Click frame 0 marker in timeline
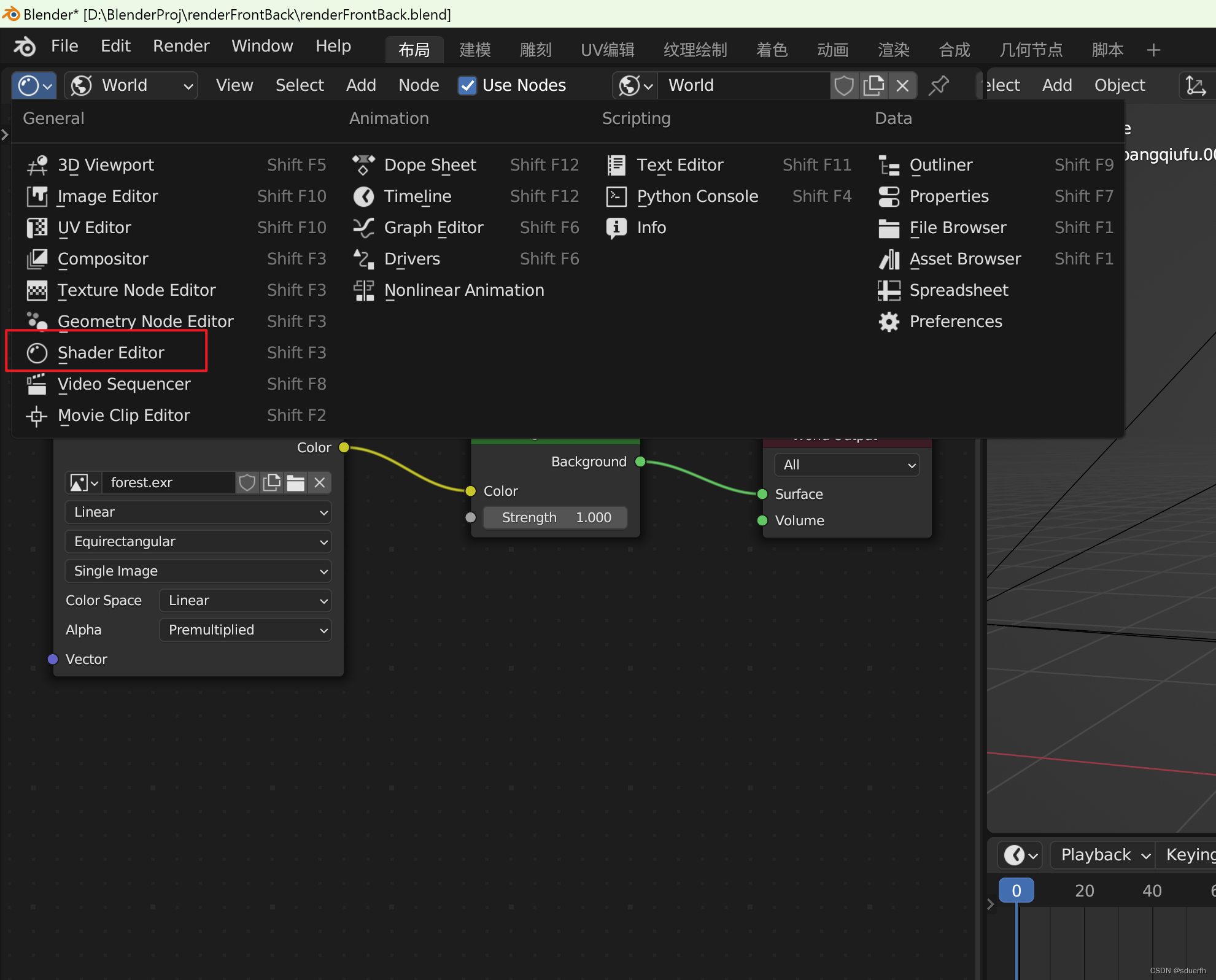The height and width of the screenshot is (980, 1216). pyautogui.click(x=1016, y=890)
